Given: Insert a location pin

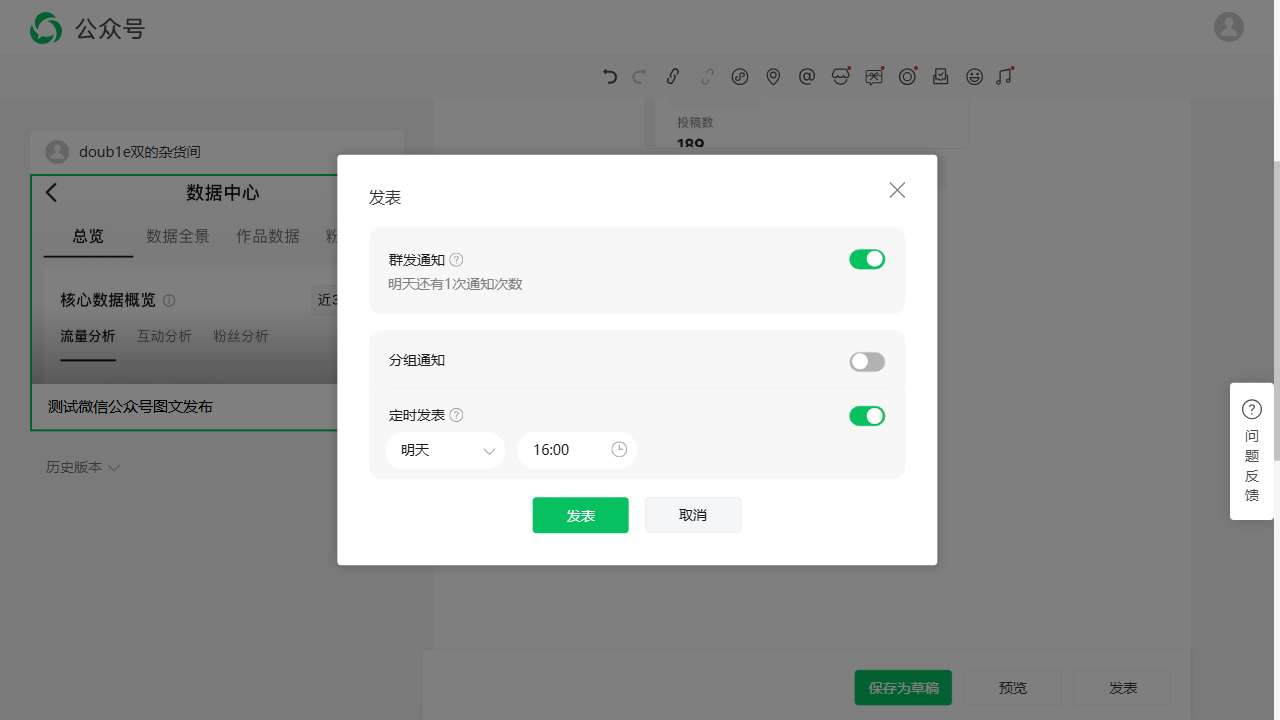Looking at the screenshot, I should [x=773, y=76].
